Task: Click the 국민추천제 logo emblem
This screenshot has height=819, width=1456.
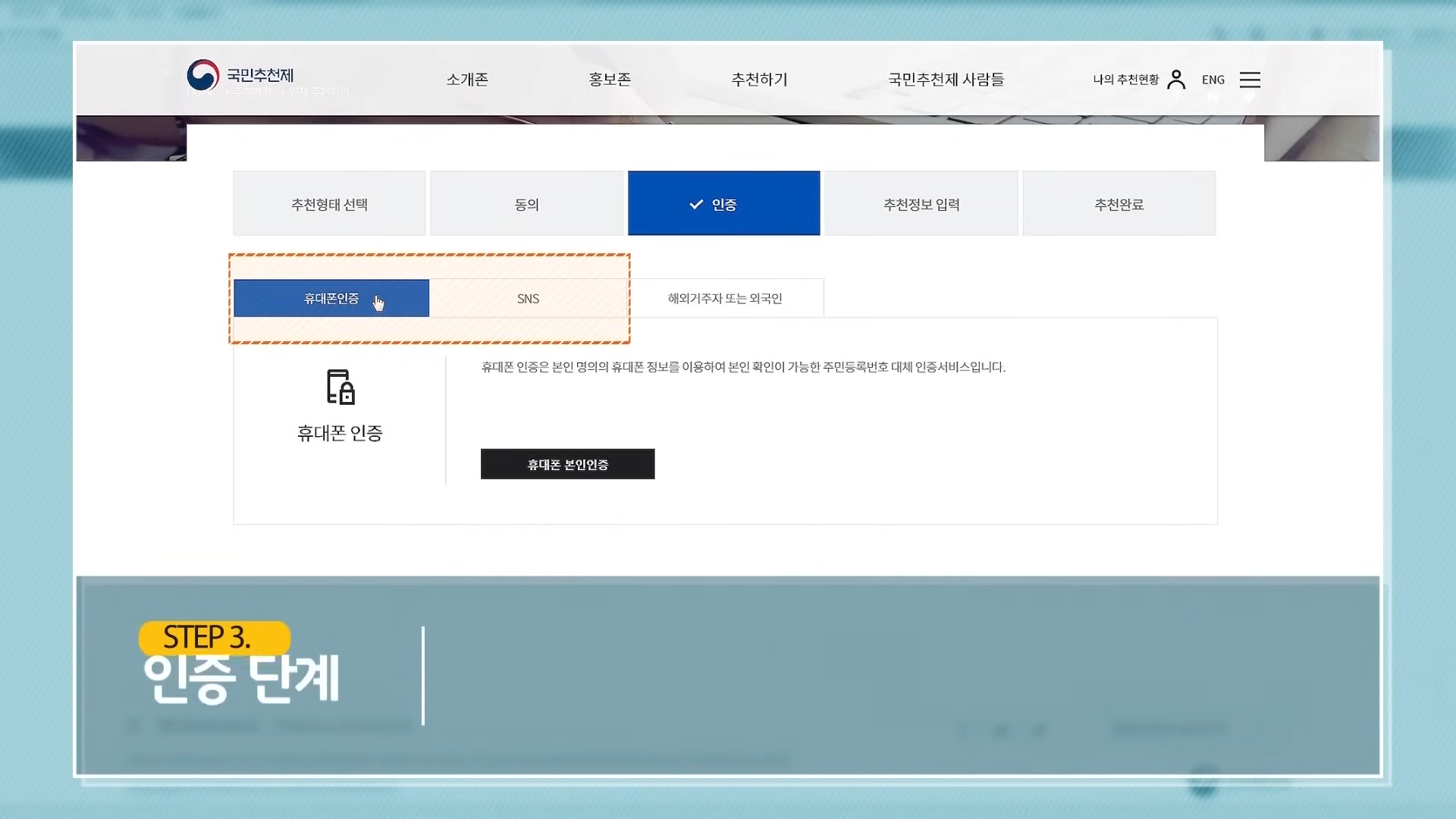Action: (x=202, y=75)
